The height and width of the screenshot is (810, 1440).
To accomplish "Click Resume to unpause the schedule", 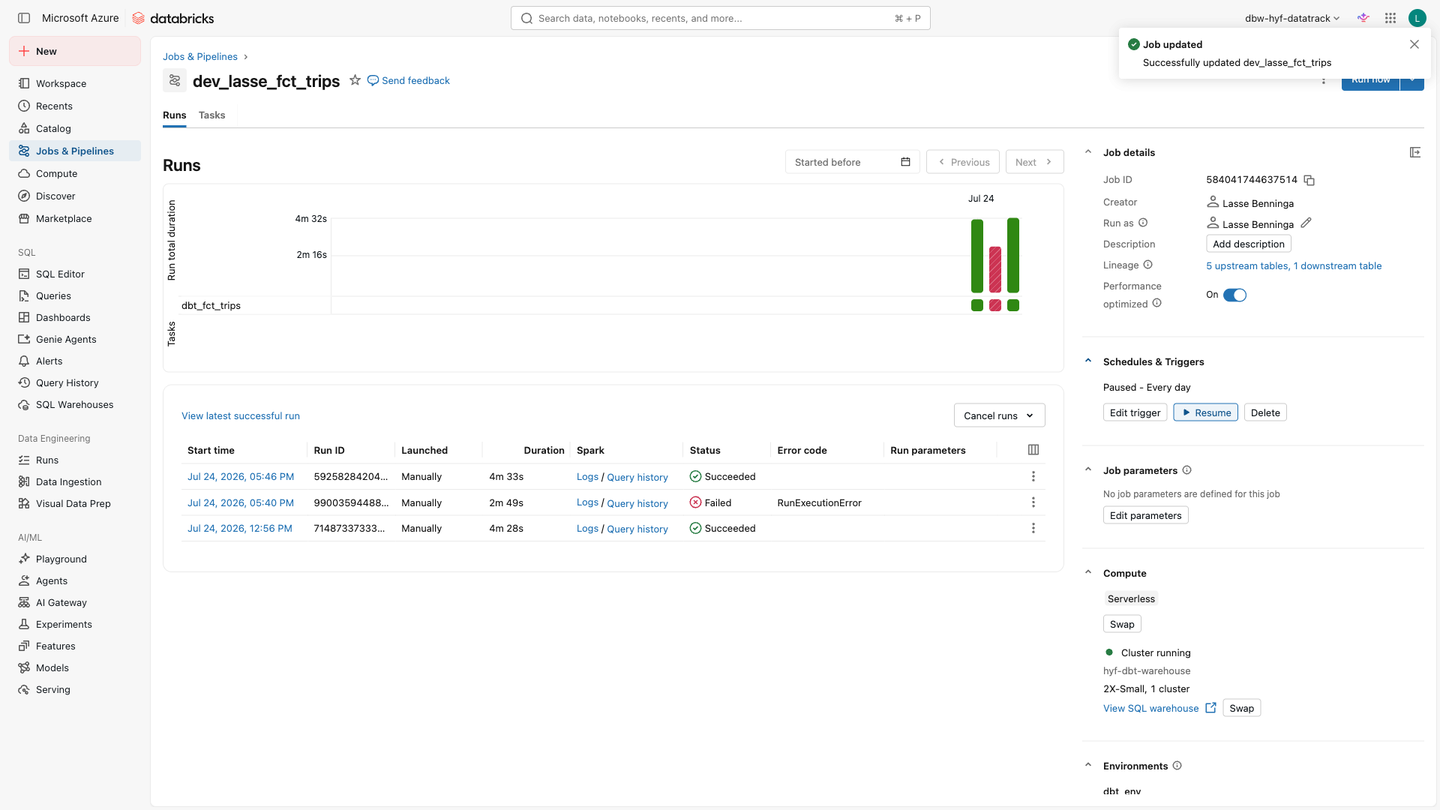I will pyautogui.click(x=1206, y=413).
